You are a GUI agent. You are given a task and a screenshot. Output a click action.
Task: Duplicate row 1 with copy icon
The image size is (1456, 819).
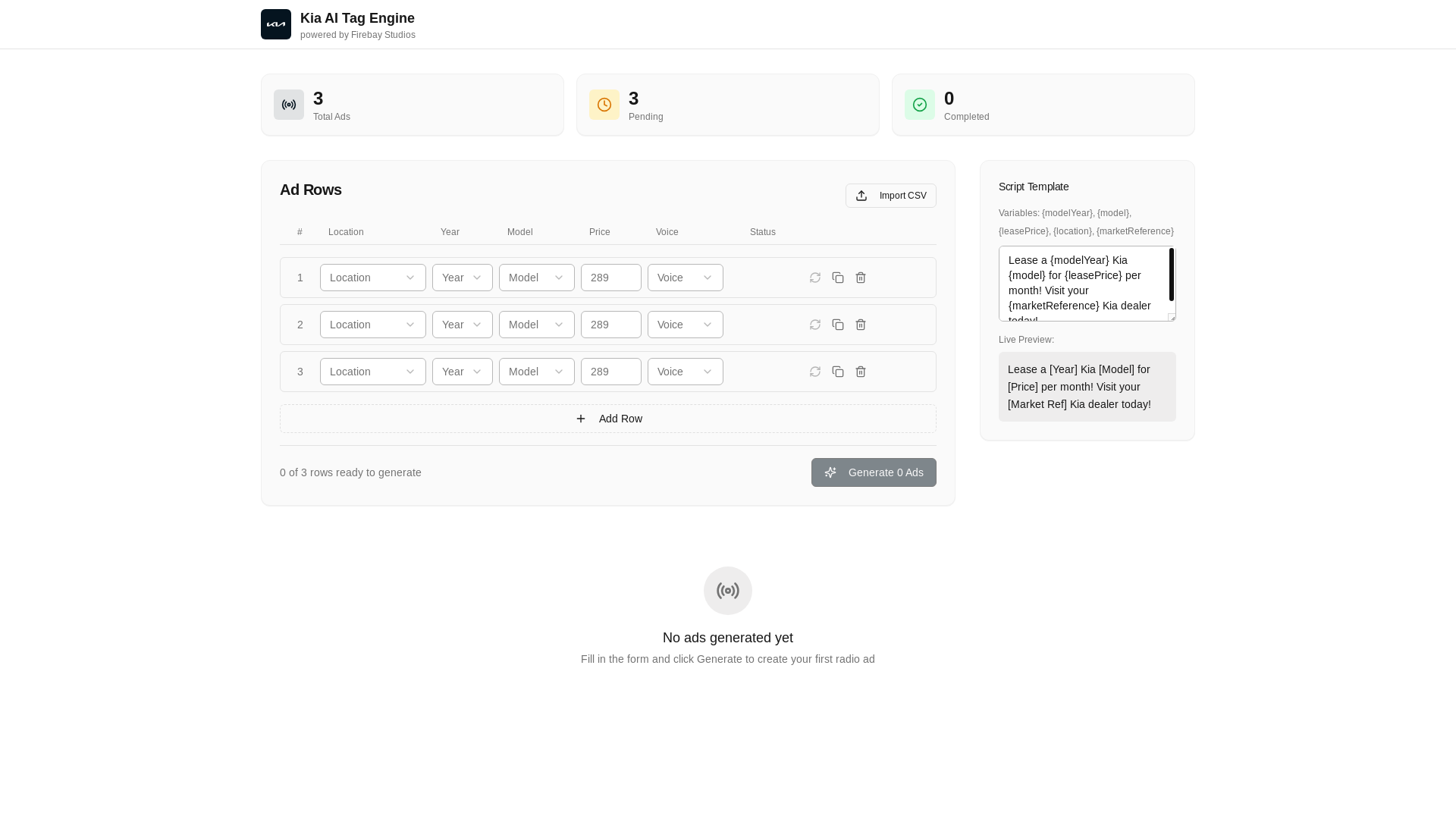coord(838,278)
